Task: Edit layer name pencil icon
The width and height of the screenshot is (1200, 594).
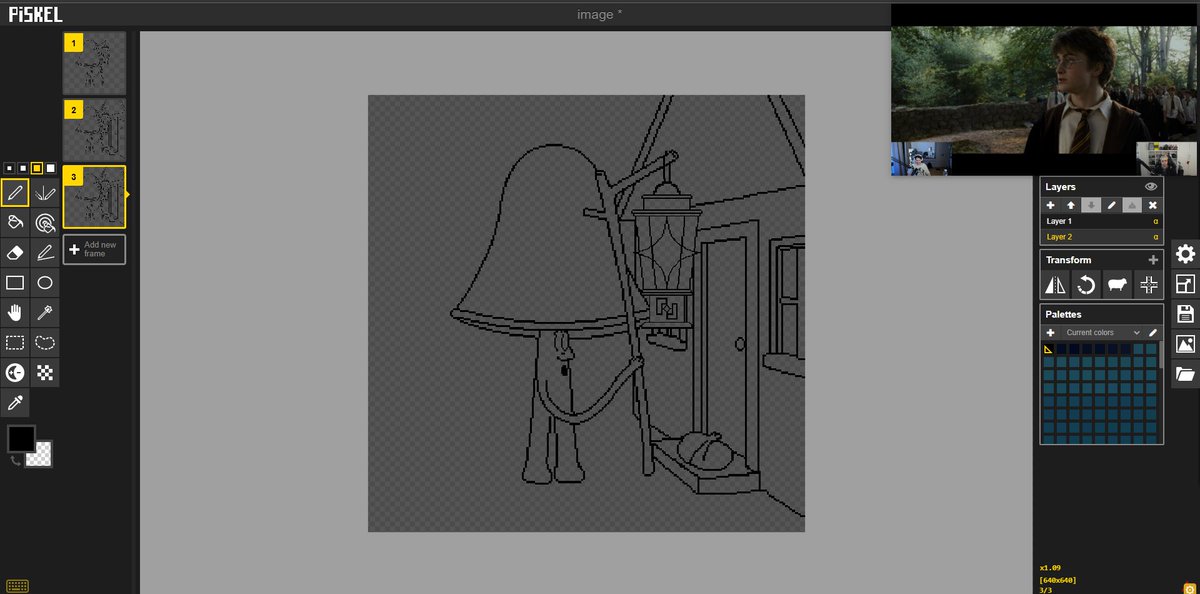Action: click(x=1111, y=205)
